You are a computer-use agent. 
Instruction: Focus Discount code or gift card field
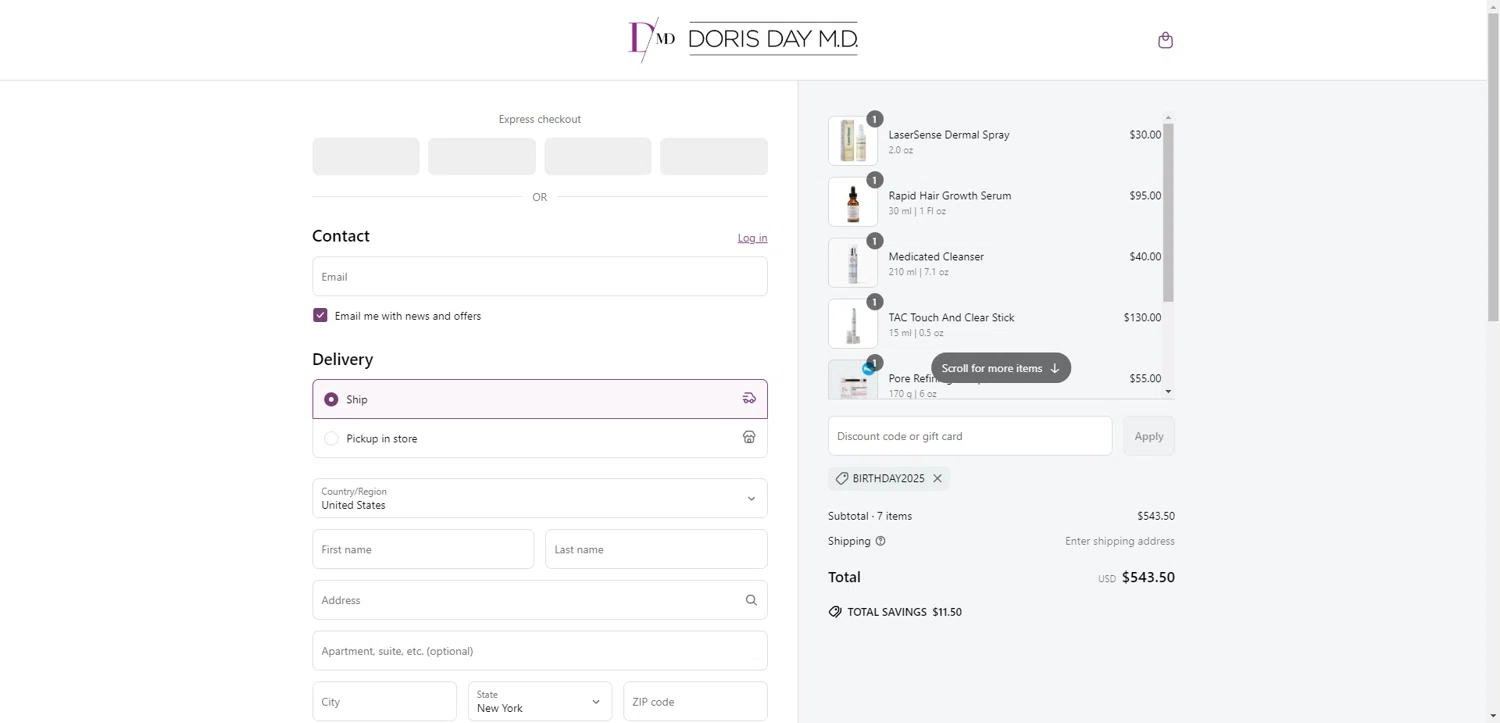970,436
